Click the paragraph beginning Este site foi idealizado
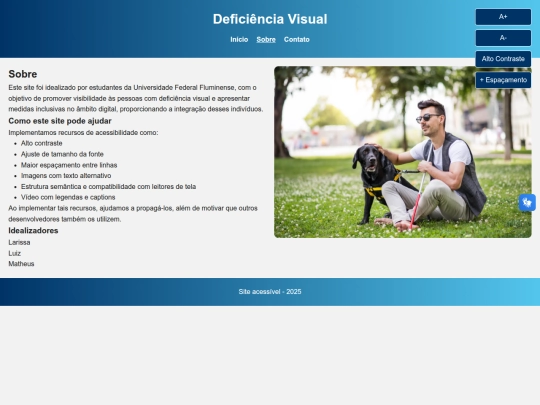Screen dimensions: 540x405 coord(136,98)
